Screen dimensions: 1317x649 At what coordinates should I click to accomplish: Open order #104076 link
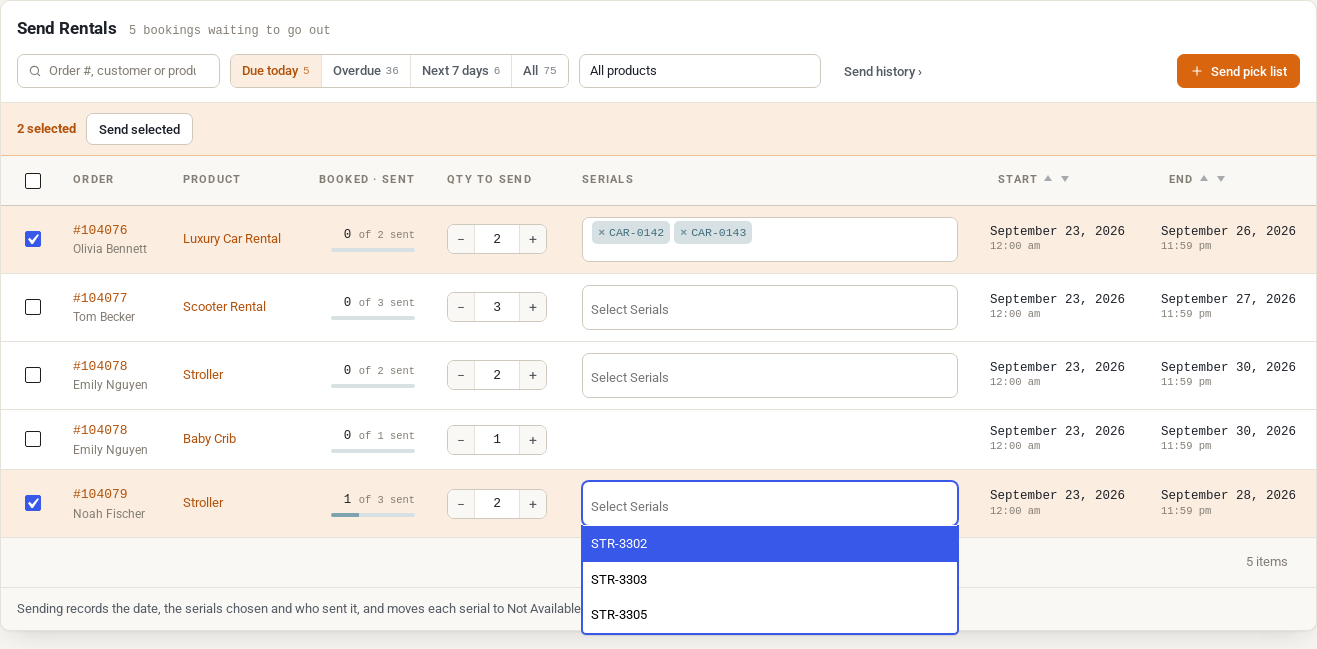click(x=100, y=230)
